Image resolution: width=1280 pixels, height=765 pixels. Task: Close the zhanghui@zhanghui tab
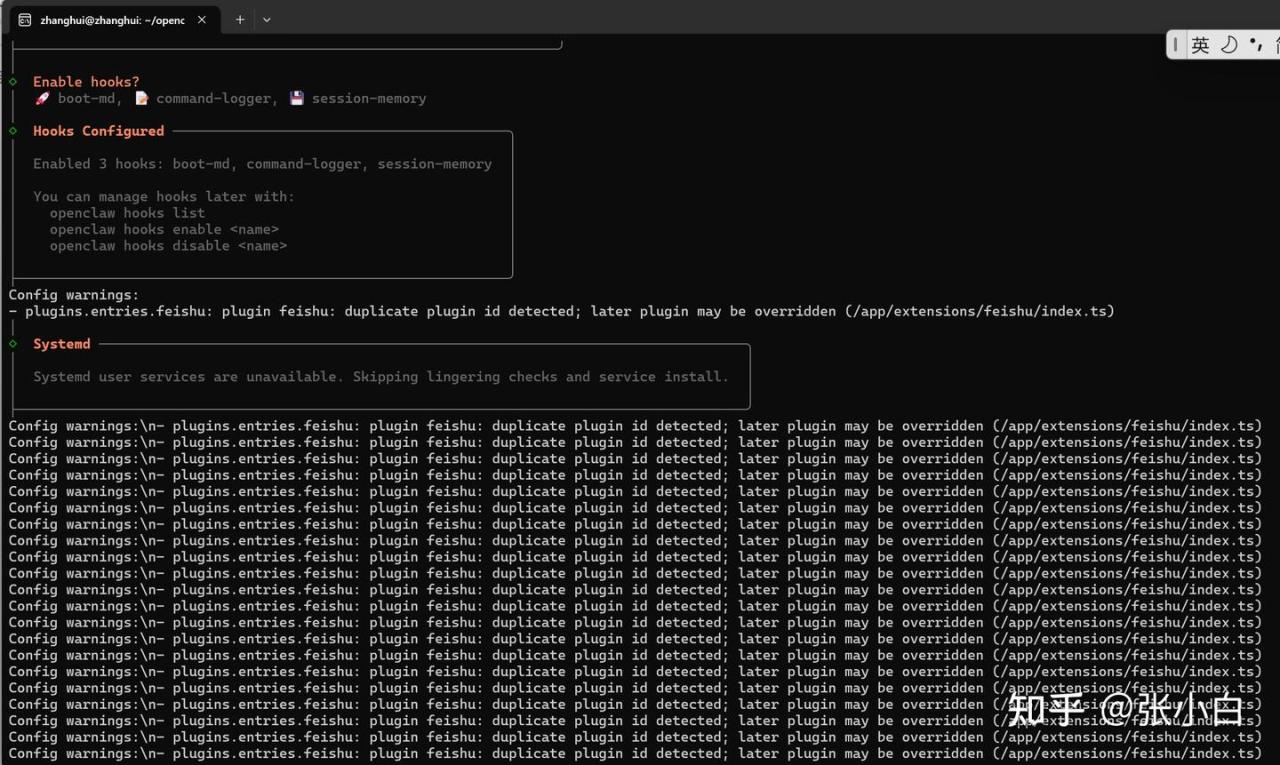click(202, 20)
